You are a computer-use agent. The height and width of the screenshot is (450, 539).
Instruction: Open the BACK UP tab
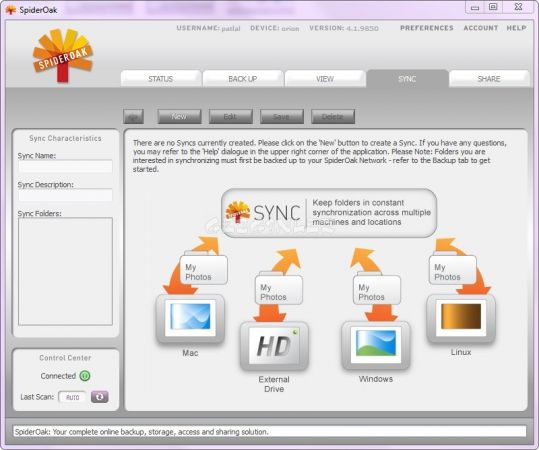tap(243, 79)
